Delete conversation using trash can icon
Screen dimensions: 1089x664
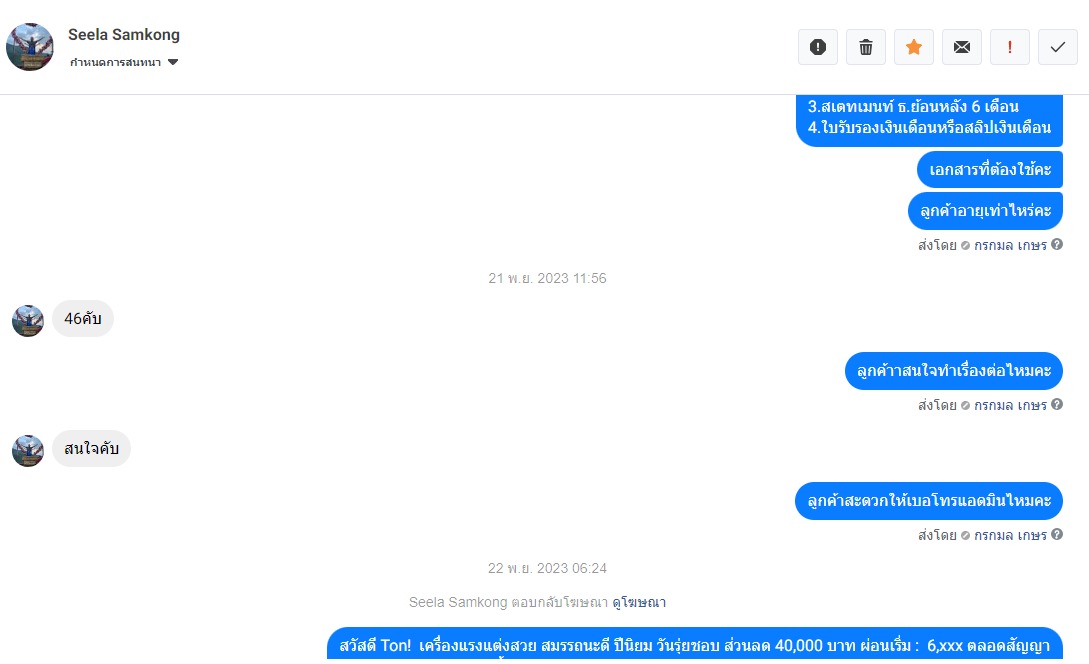click(x=865, y=47)
